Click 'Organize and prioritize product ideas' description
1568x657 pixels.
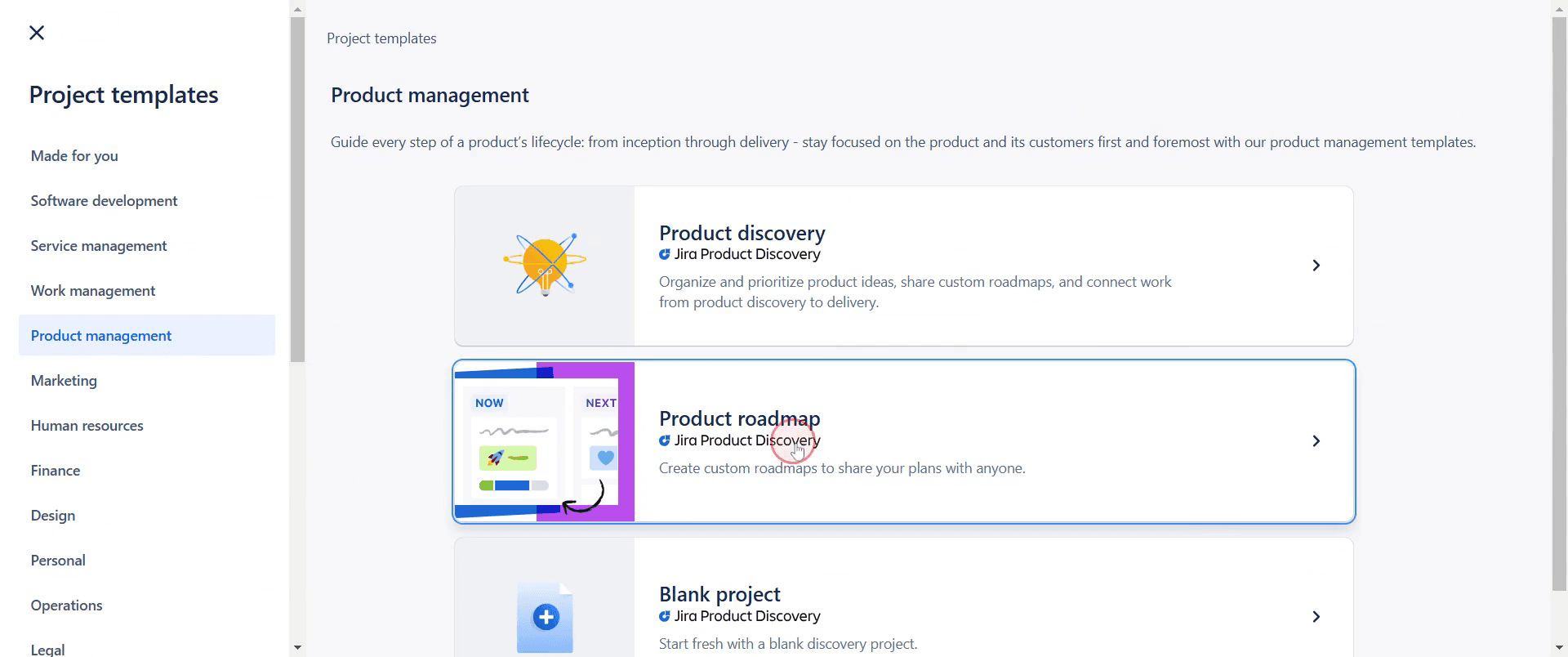(x=915, y=292)
